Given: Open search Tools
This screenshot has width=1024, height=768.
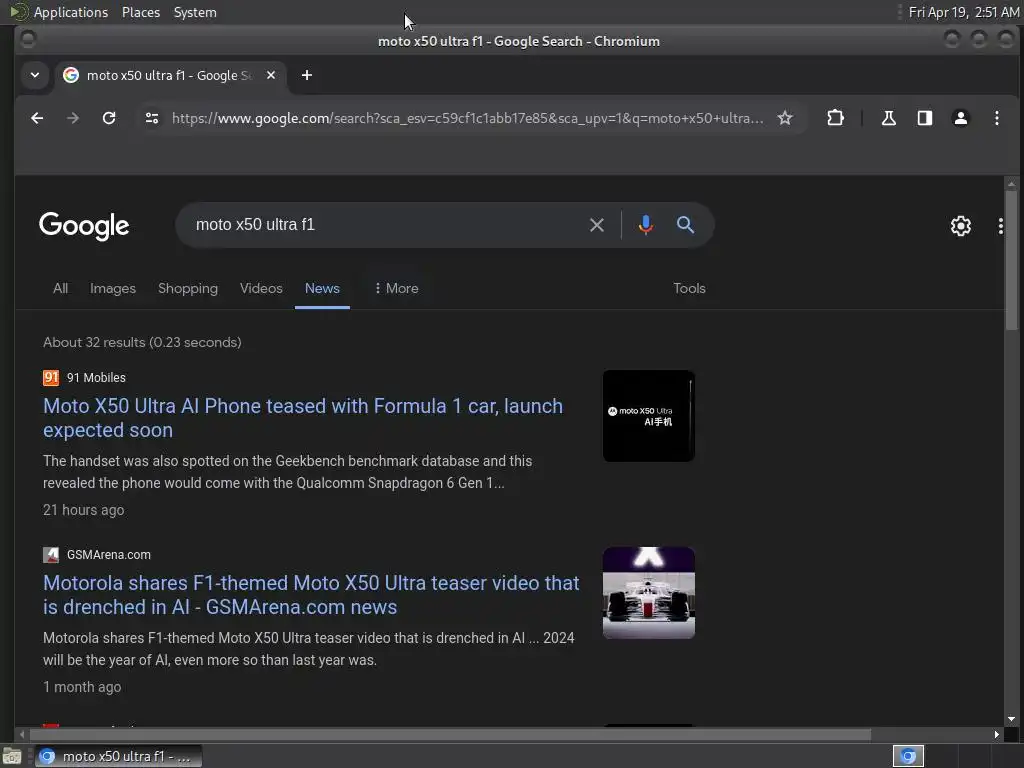Looking at the screenshot, I should pyautogui.click(x=689, y=288).
